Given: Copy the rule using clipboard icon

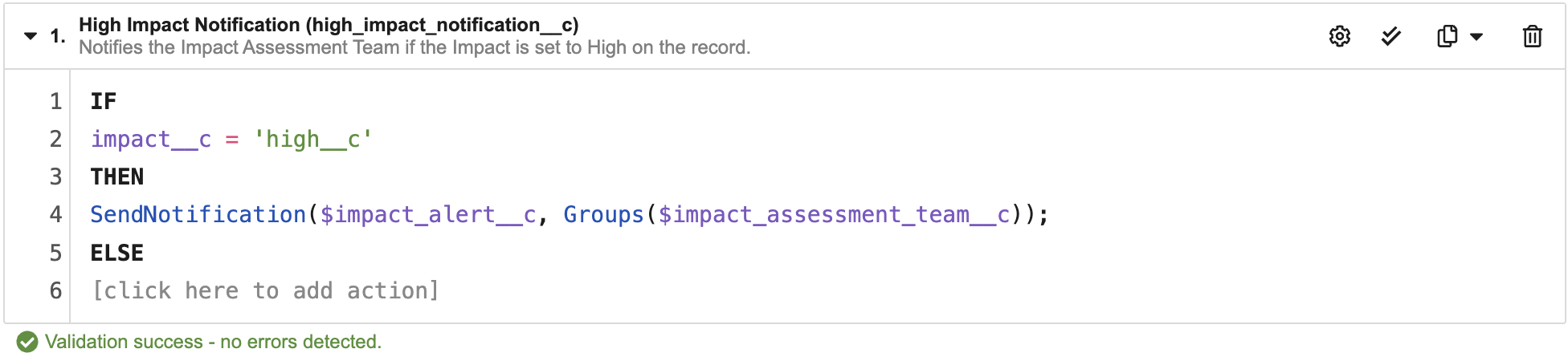Looking at the screenshot, I should point(1447,36).
